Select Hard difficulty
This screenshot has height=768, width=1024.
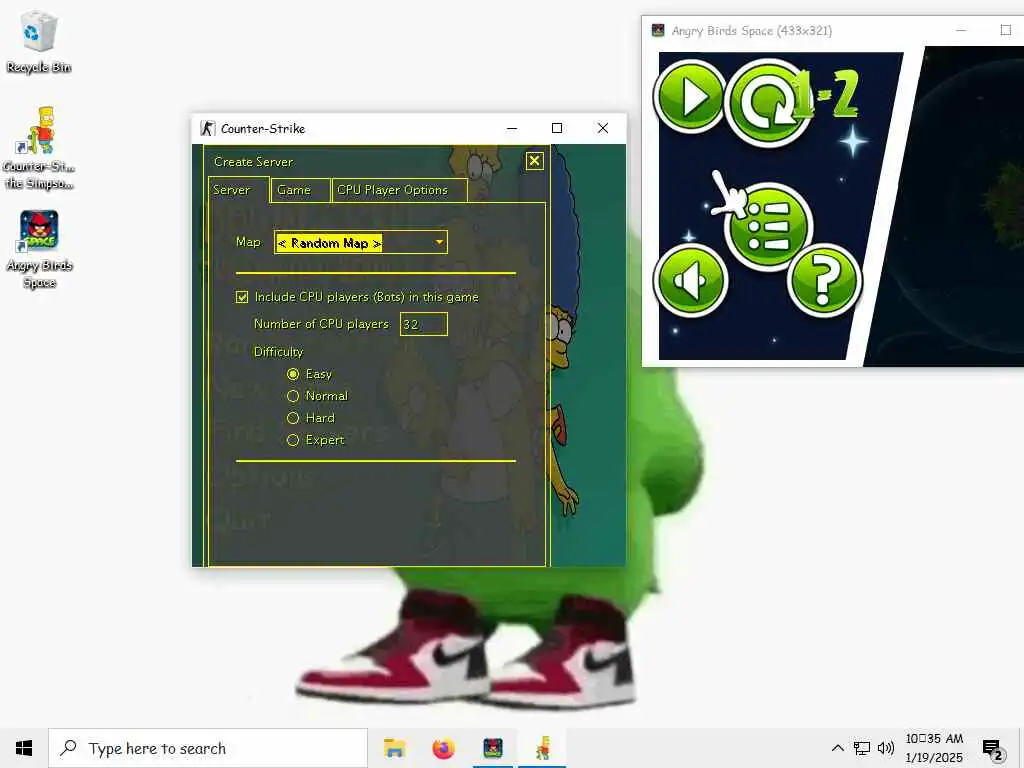[x=293, y=418]
